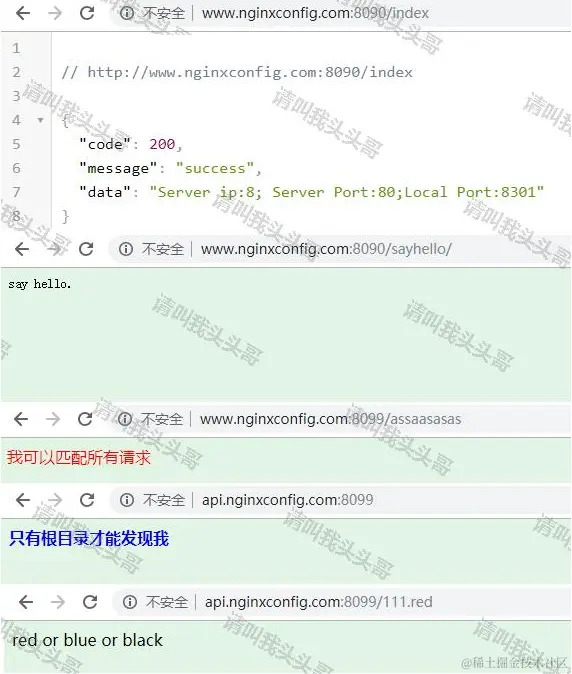
Task: Click back arrow beside the 8090/index address
Action: point(23,13)
